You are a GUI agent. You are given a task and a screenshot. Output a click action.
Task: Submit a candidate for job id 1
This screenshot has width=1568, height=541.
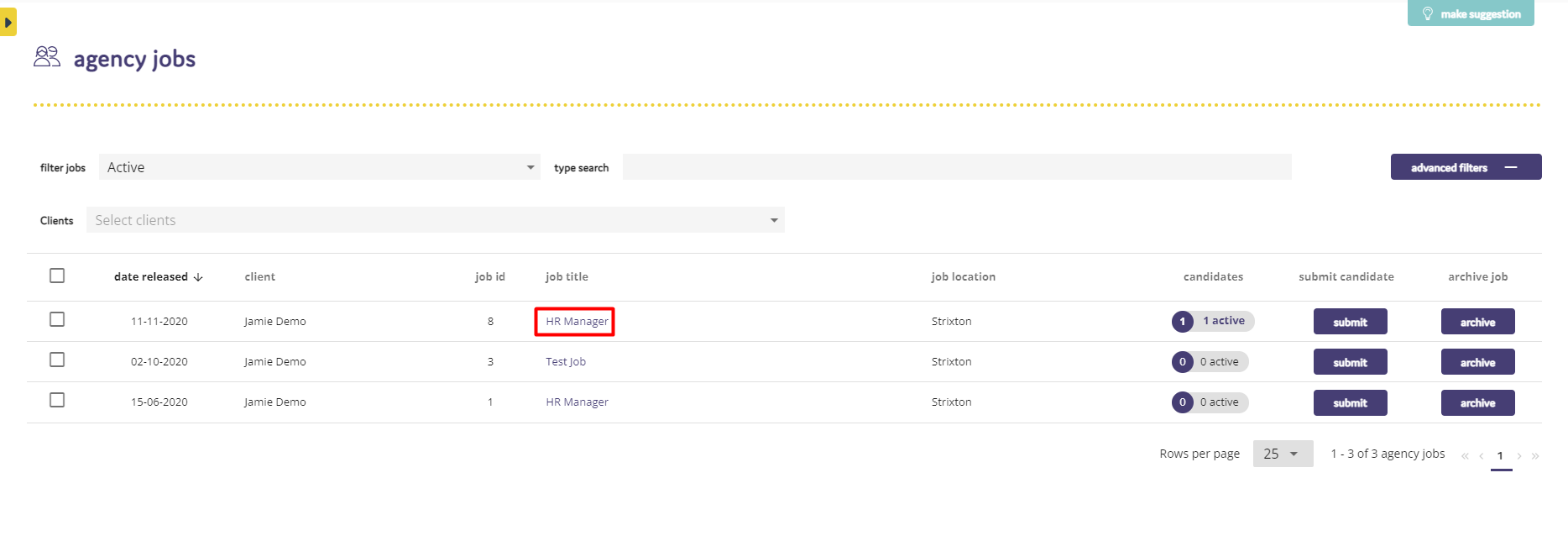point(1350,402)
